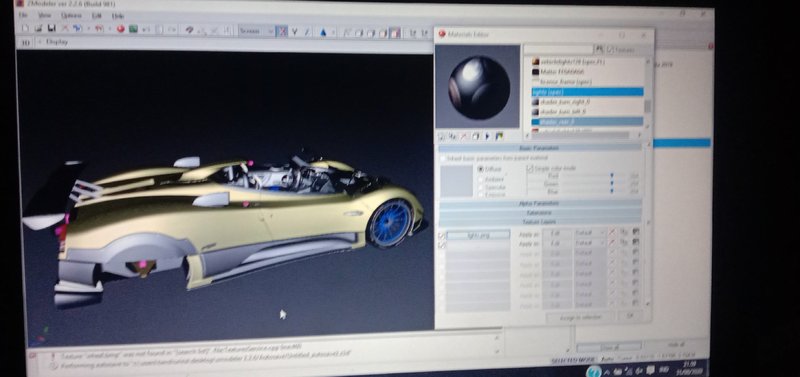Open the red Materials Editor sphere icon
The width and height of the screenshot is (800, 377).
[120, 29]
